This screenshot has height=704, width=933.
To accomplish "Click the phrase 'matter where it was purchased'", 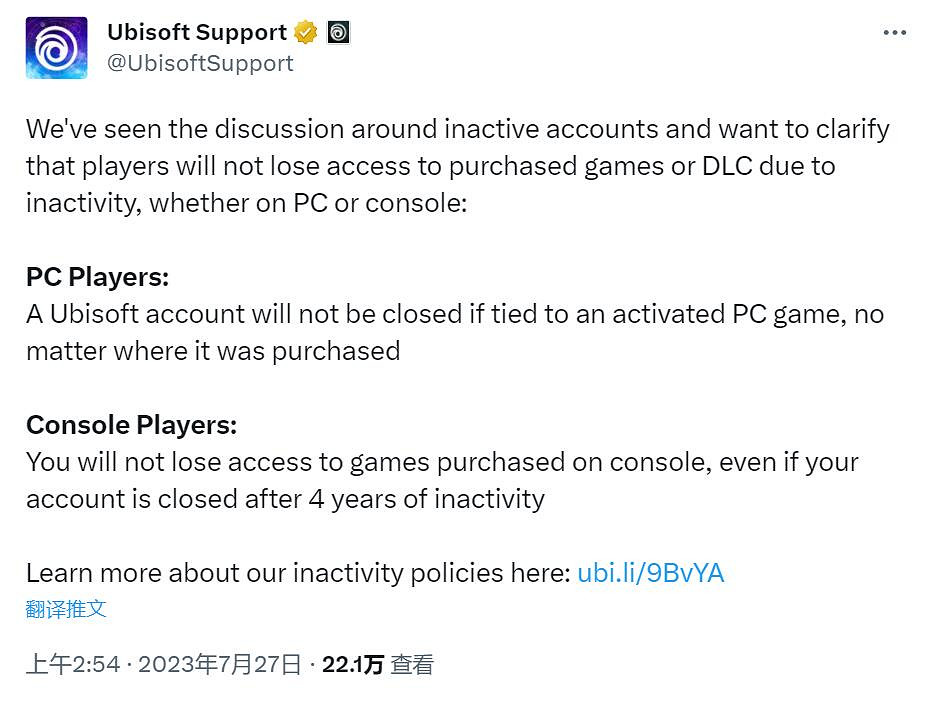I will (x=213, y=351).
